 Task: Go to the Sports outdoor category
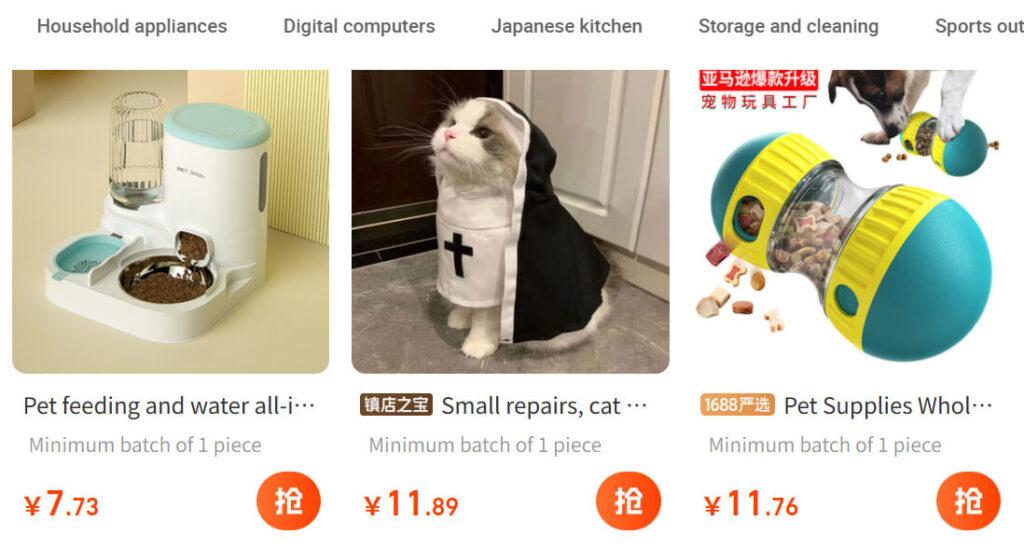pos(979,26)
